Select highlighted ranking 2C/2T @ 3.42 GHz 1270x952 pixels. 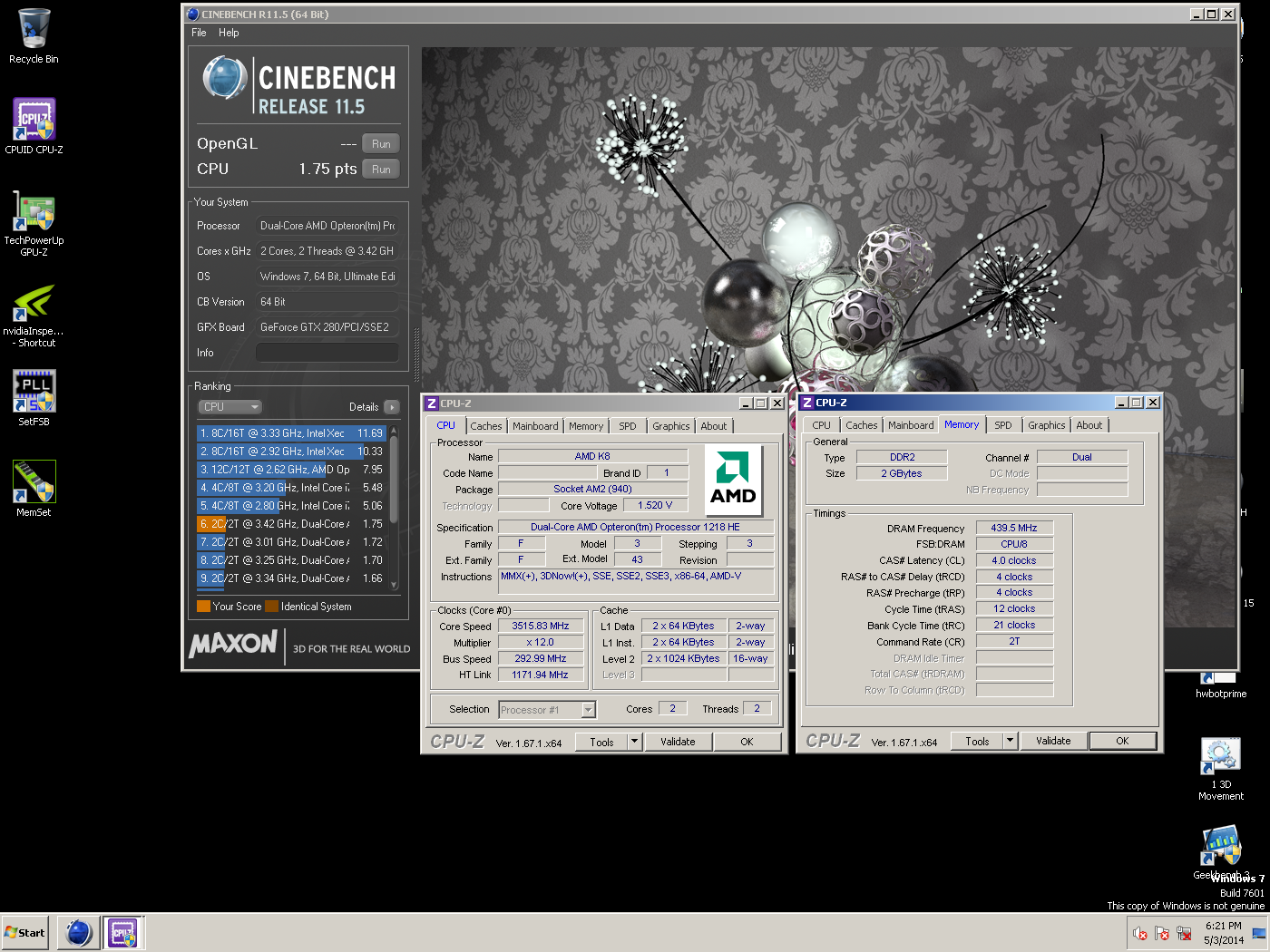(291, 524)
